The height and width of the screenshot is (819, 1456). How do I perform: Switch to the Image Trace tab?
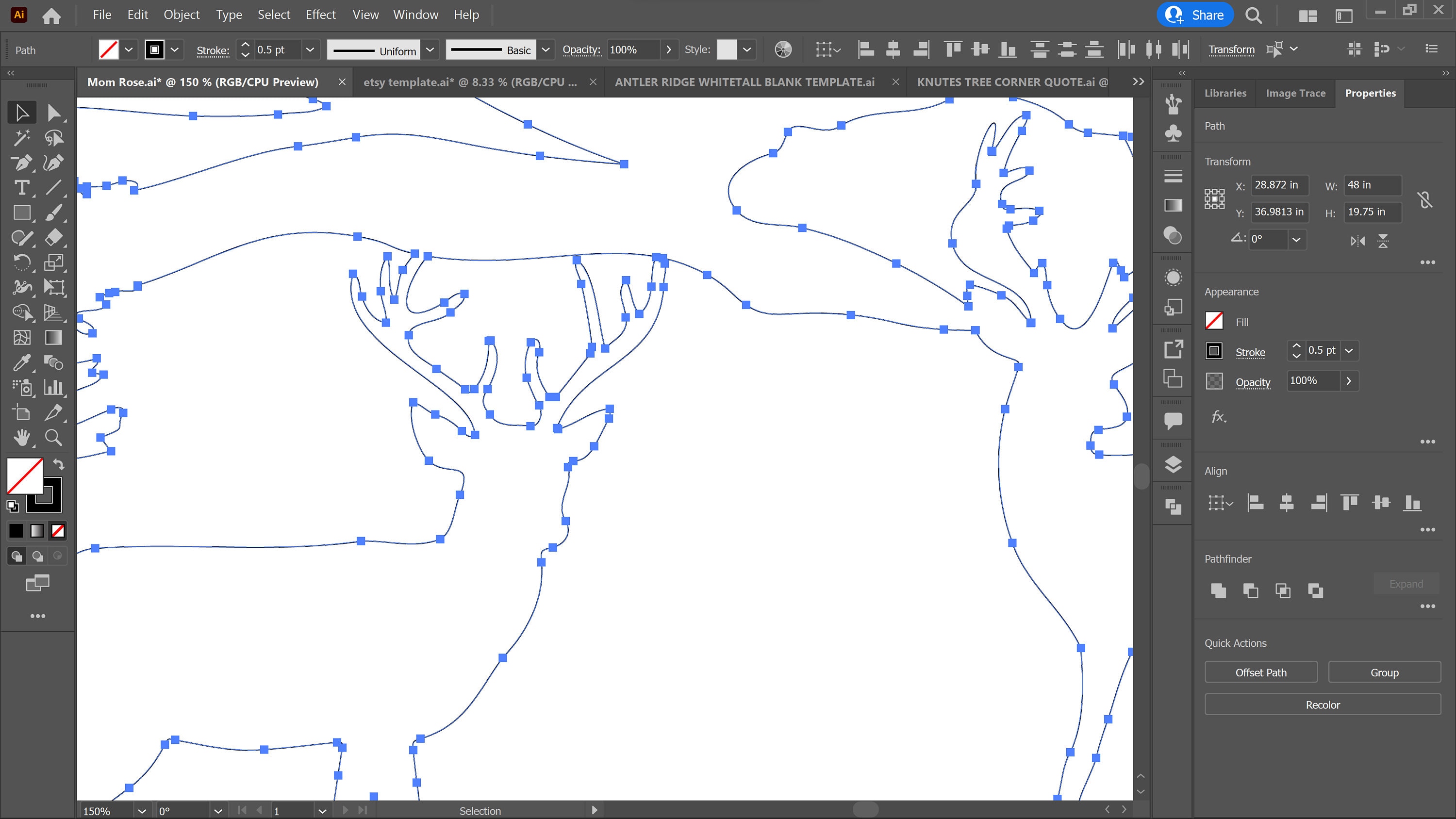1295,93
